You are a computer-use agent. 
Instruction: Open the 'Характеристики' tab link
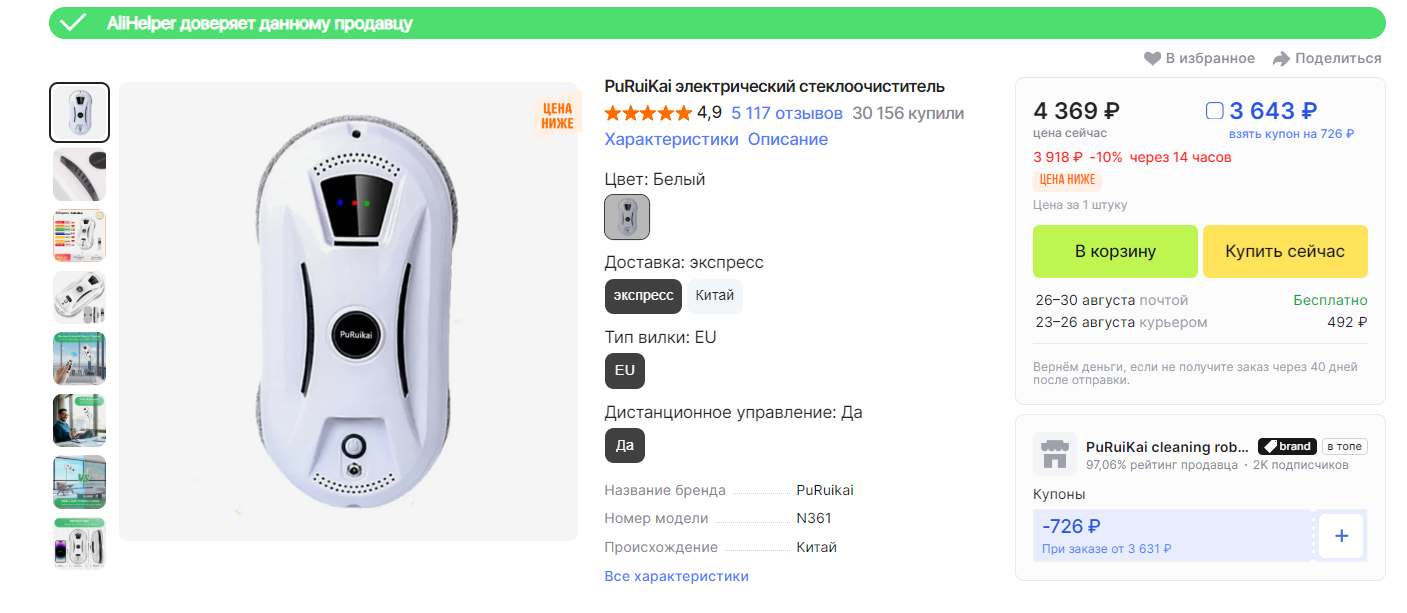click(x=671, y=140)
